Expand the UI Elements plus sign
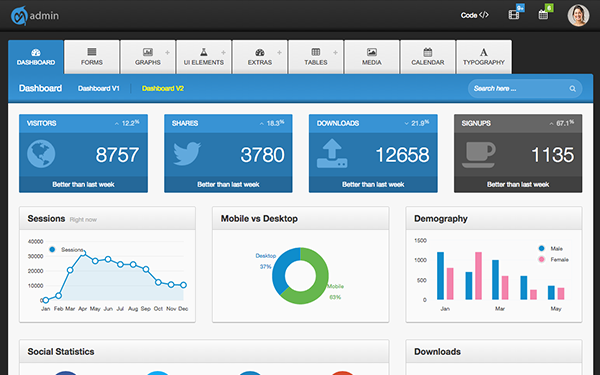Screen dimensions: 600x375 point(223,52)
